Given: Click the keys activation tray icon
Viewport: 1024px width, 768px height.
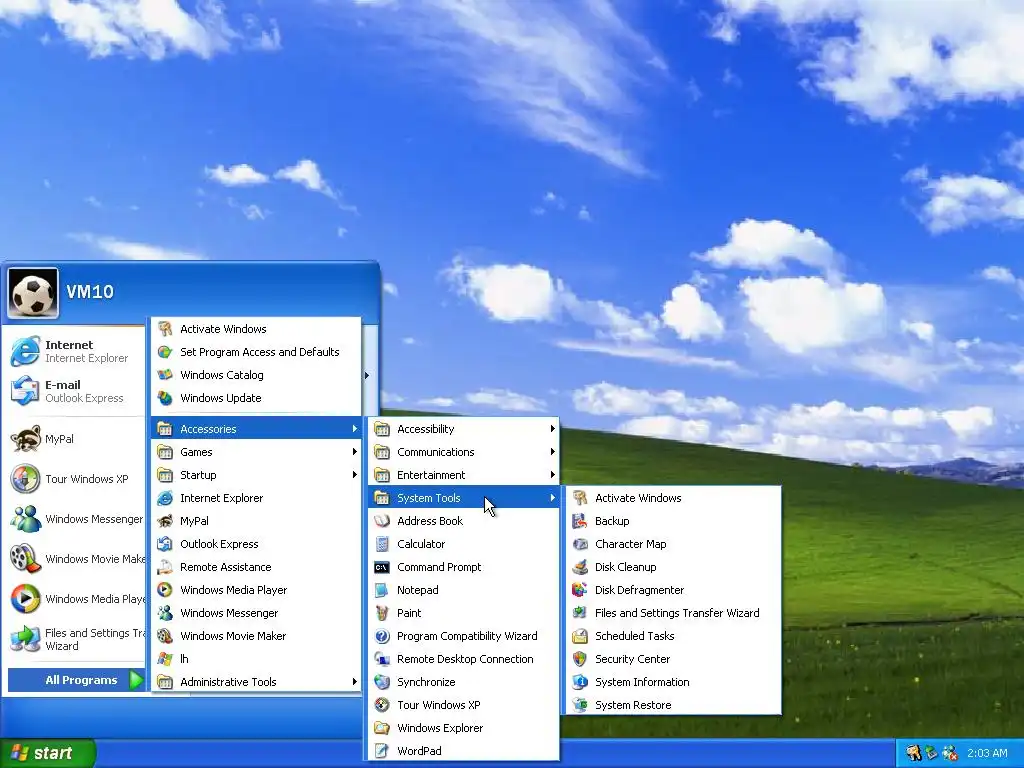Looking at the screenshot, I should point(913,753).
